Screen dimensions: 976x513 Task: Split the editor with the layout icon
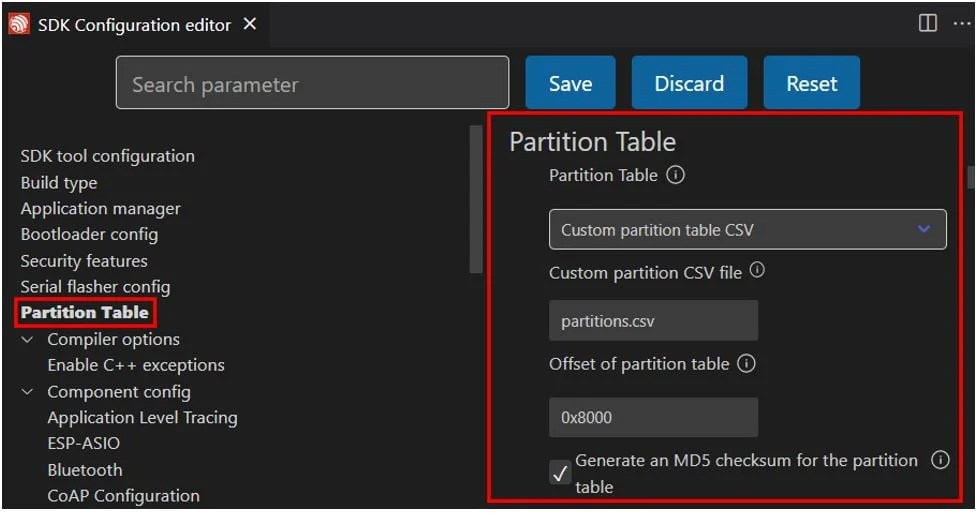[x=927, y=23]
